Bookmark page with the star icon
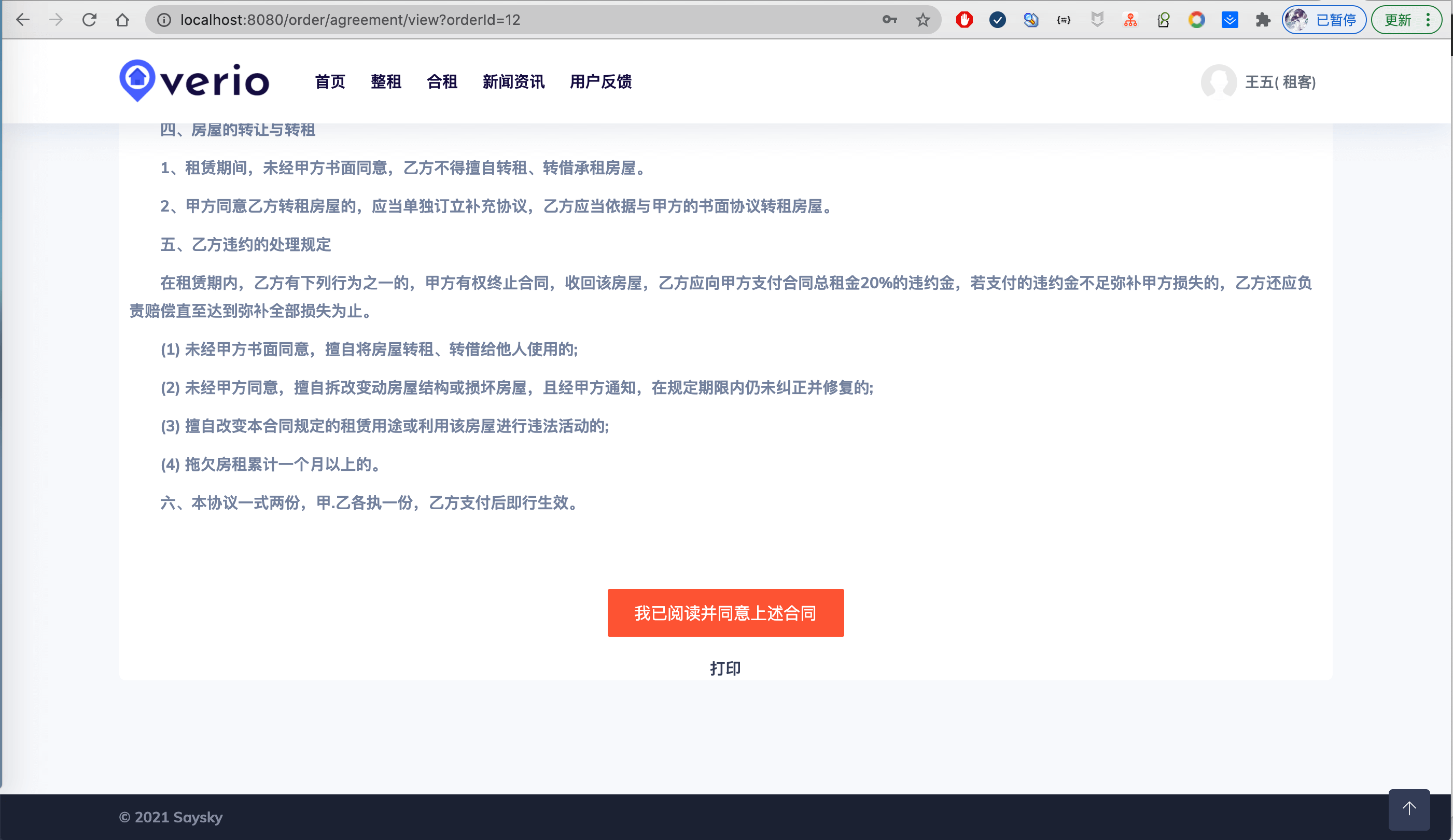 [x=923, y=20]
